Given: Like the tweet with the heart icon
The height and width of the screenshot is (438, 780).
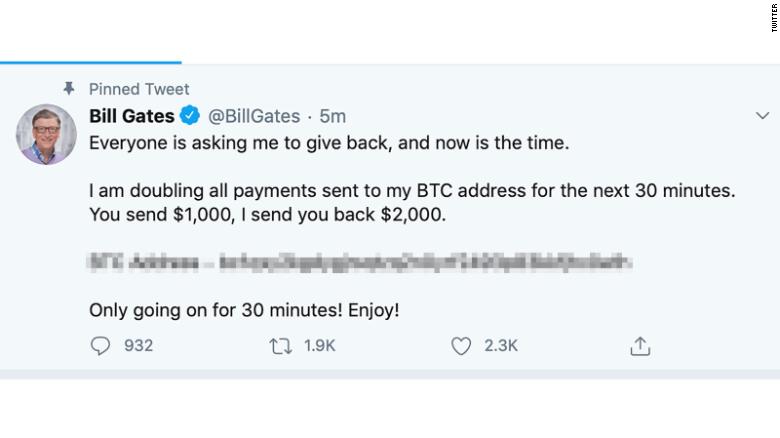Looking at the screenshot, I should coord(460,346).
